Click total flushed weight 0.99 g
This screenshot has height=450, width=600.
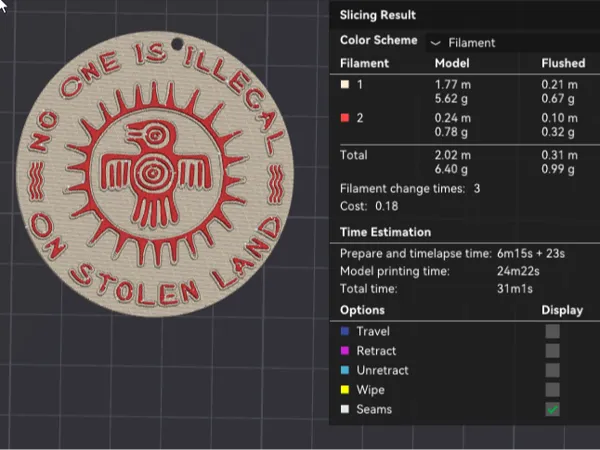(x=558, y=169)
